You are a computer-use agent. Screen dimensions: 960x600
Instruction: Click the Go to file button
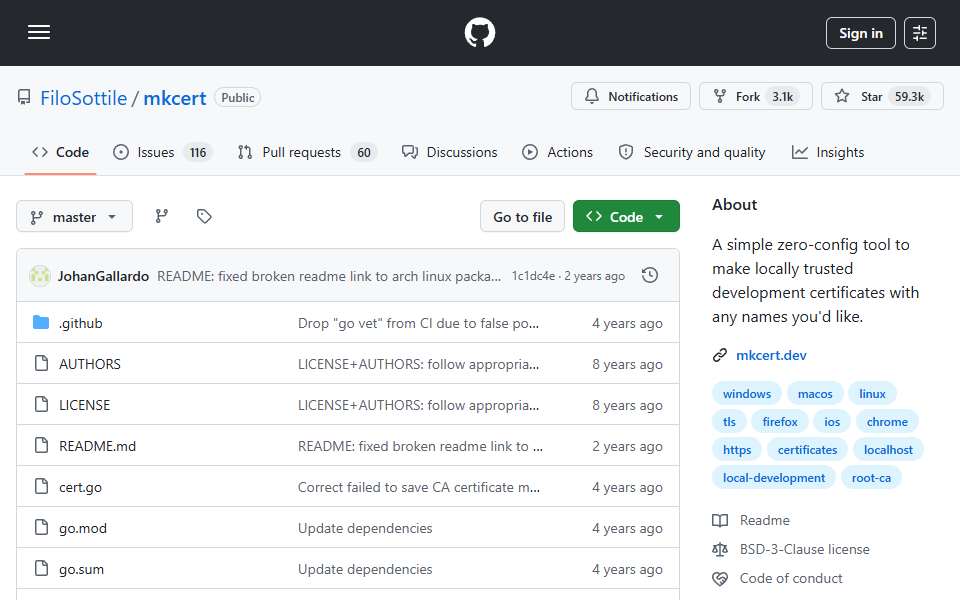tap(522, 217)
